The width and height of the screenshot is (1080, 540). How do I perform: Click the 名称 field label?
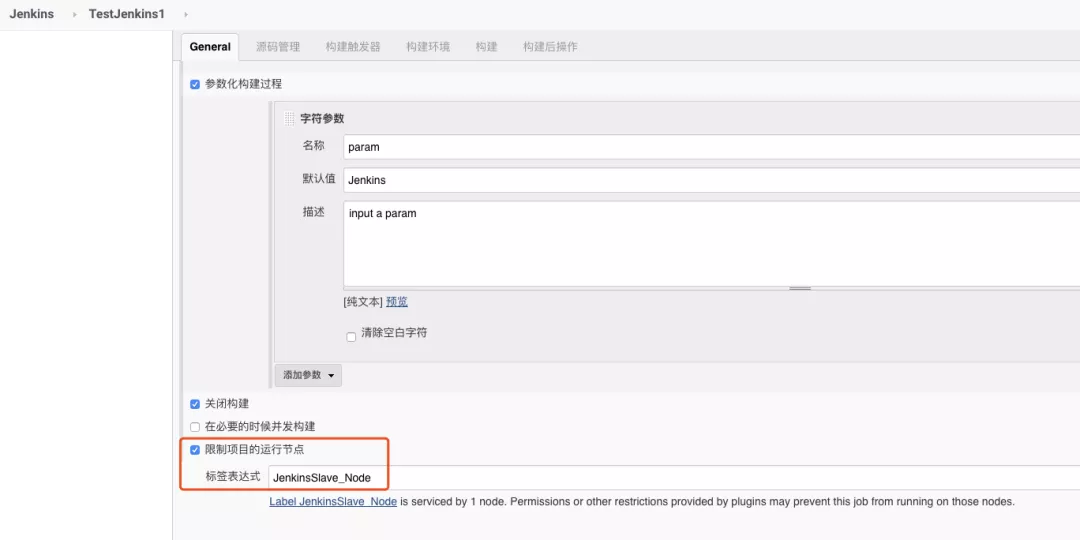coord(313,145)
